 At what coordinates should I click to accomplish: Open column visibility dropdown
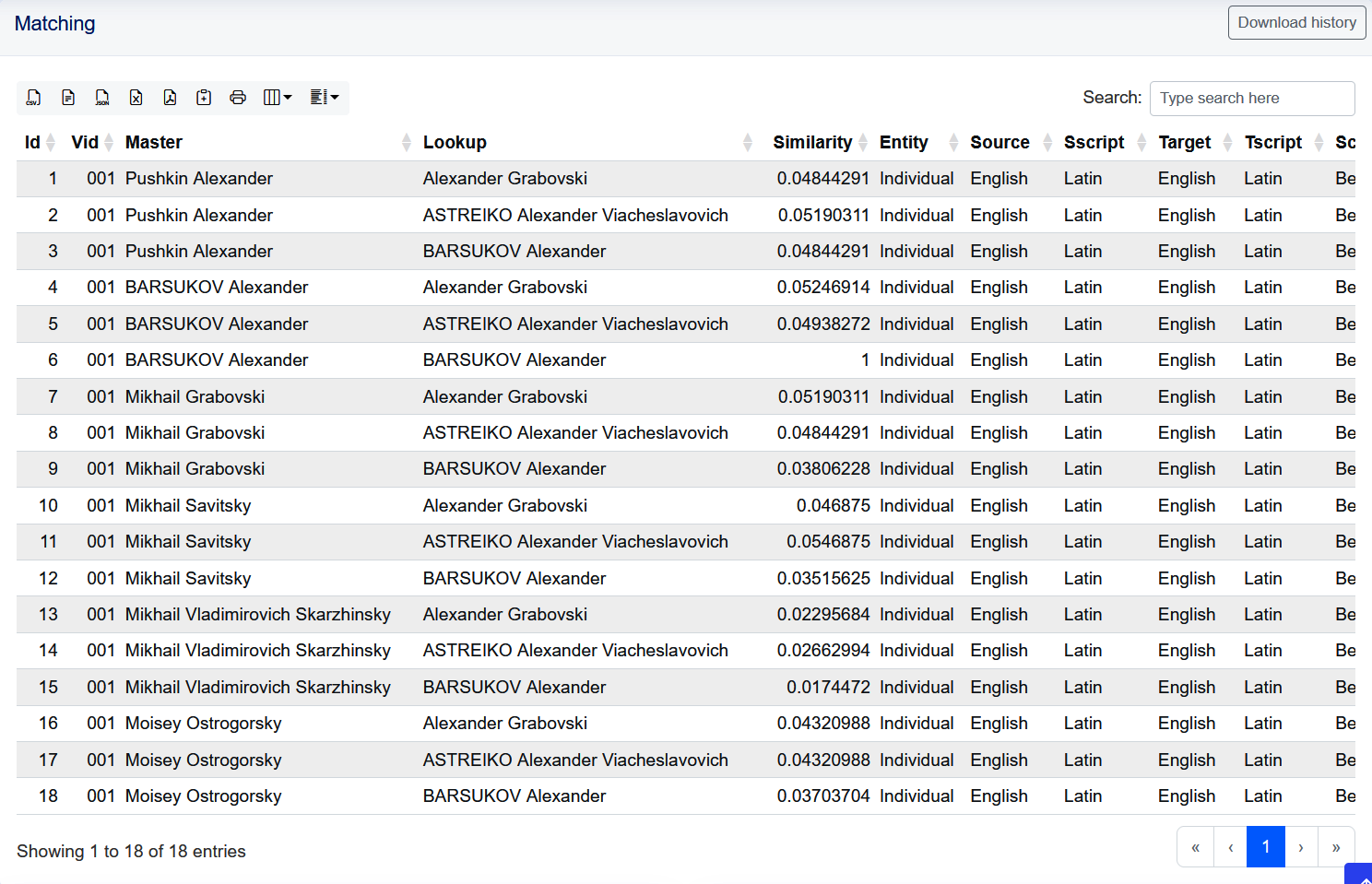(278, 98)
